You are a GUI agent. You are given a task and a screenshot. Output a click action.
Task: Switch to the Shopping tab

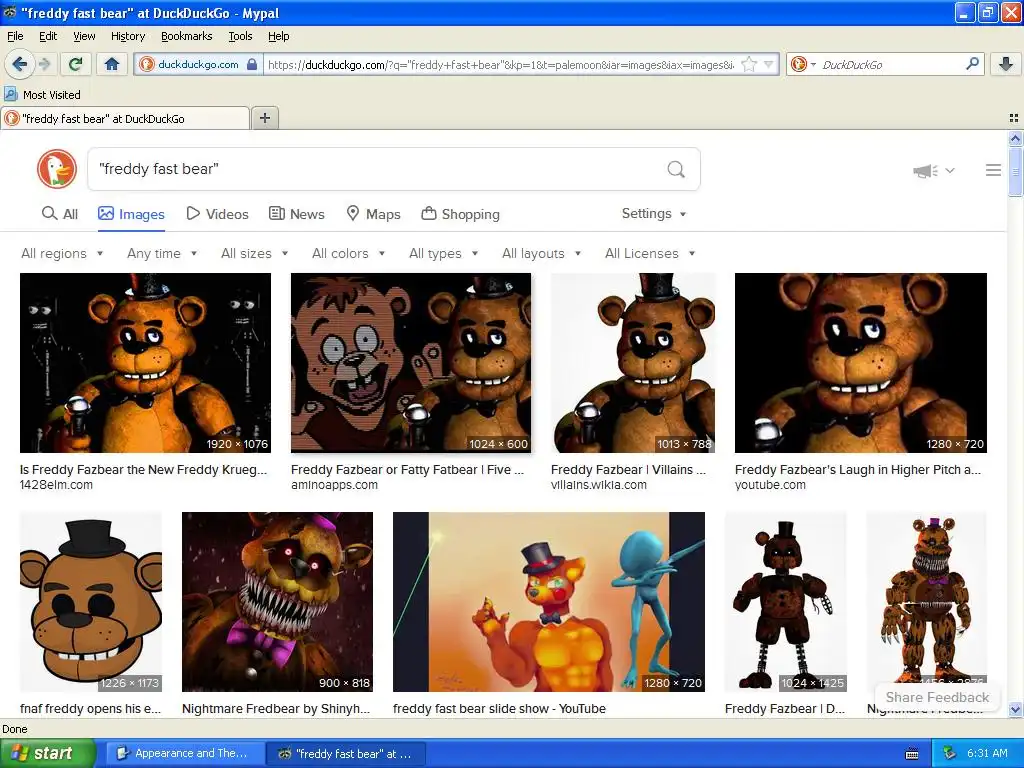pos(460,214)
